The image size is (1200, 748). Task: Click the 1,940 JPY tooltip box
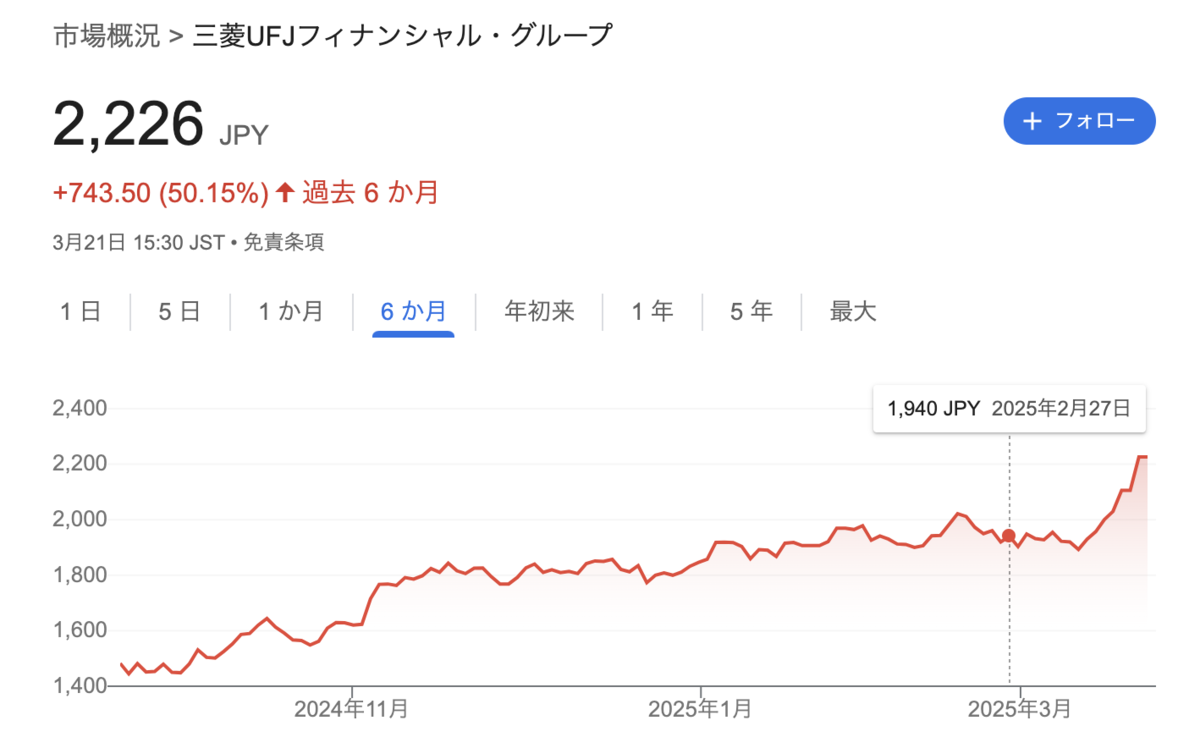coord(1009,408)
